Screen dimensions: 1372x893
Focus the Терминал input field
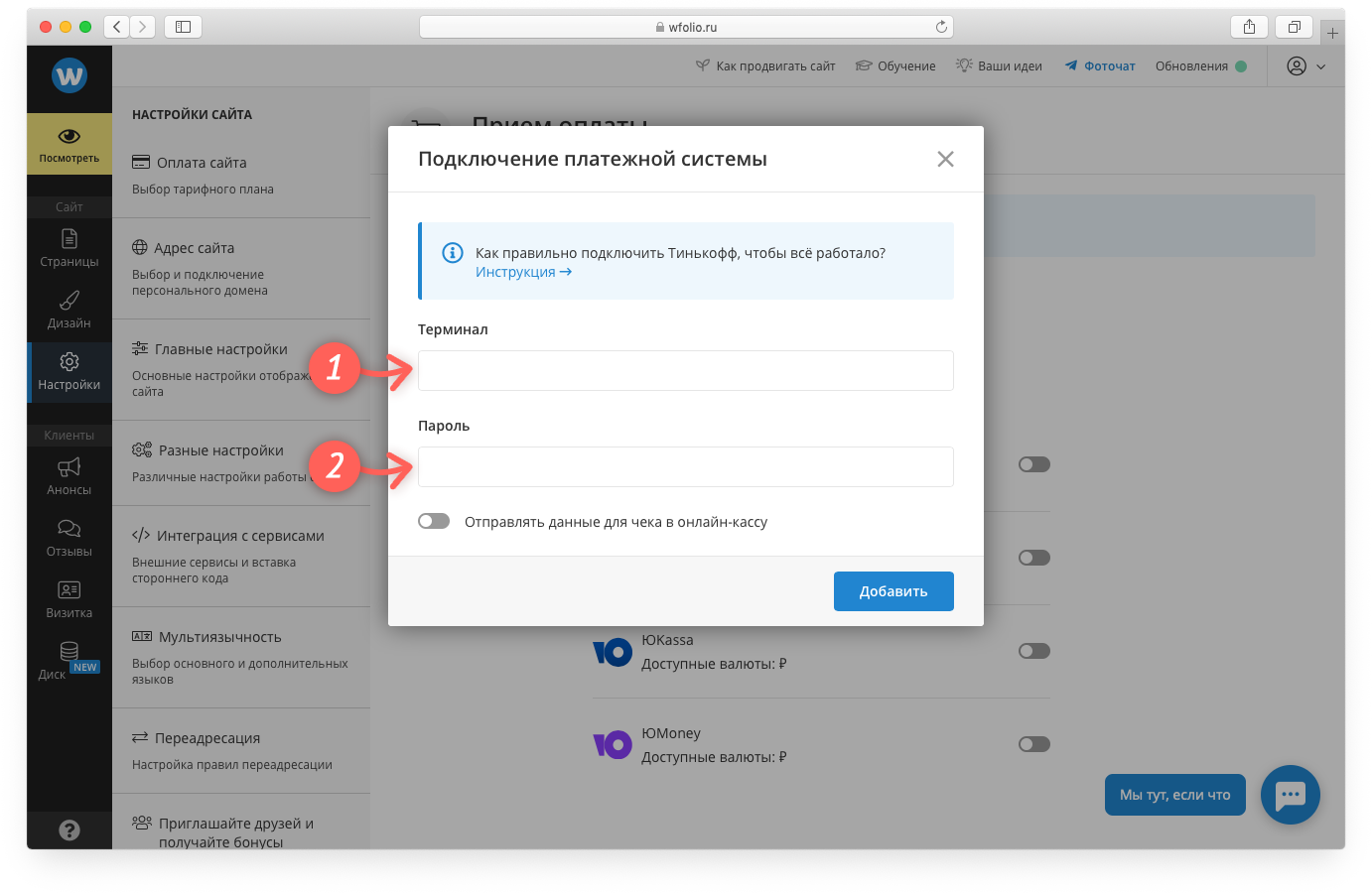point(686,370)
